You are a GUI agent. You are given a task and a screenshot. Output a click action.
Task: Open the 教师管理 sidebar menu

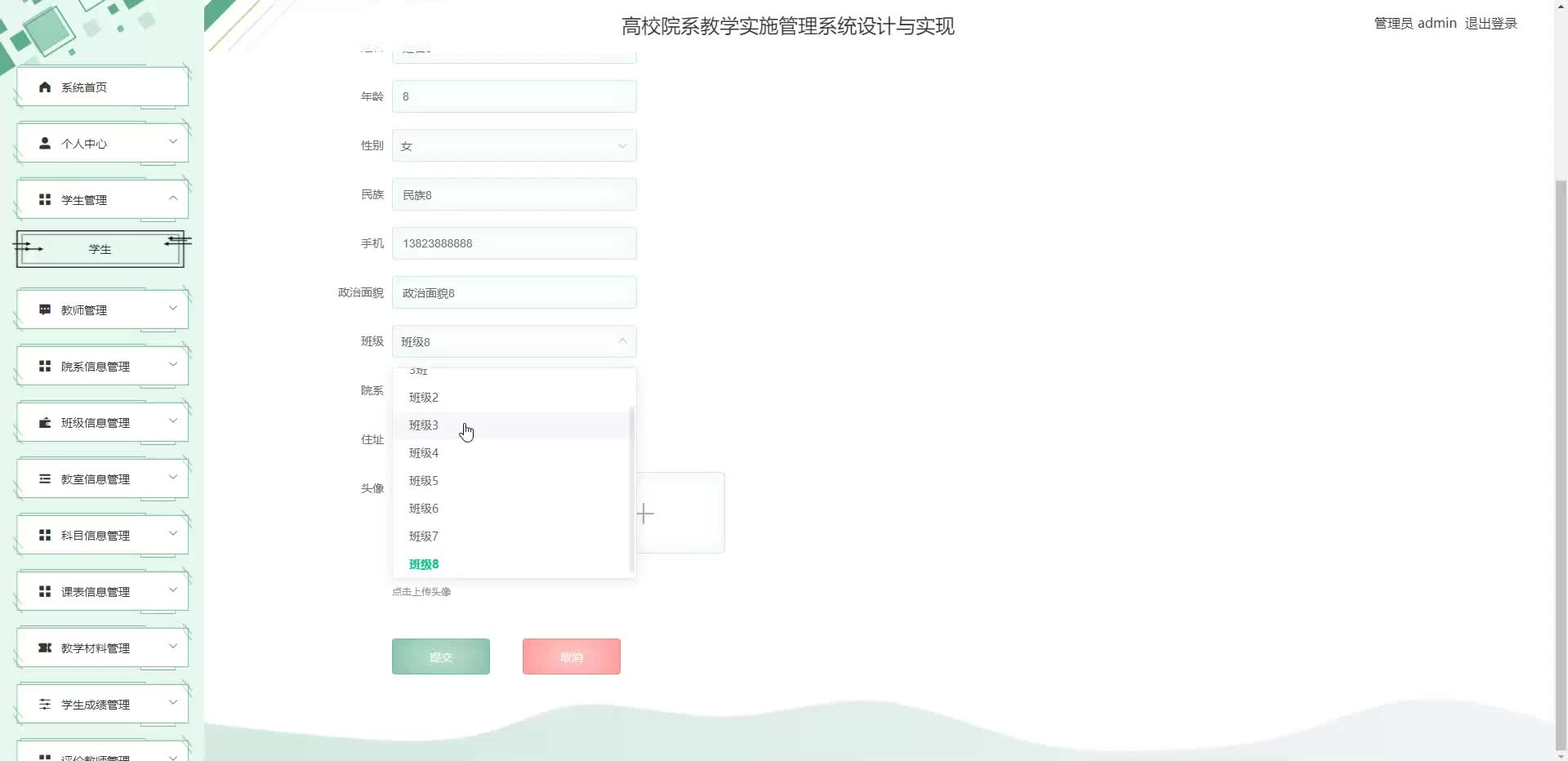pos(102,309)
